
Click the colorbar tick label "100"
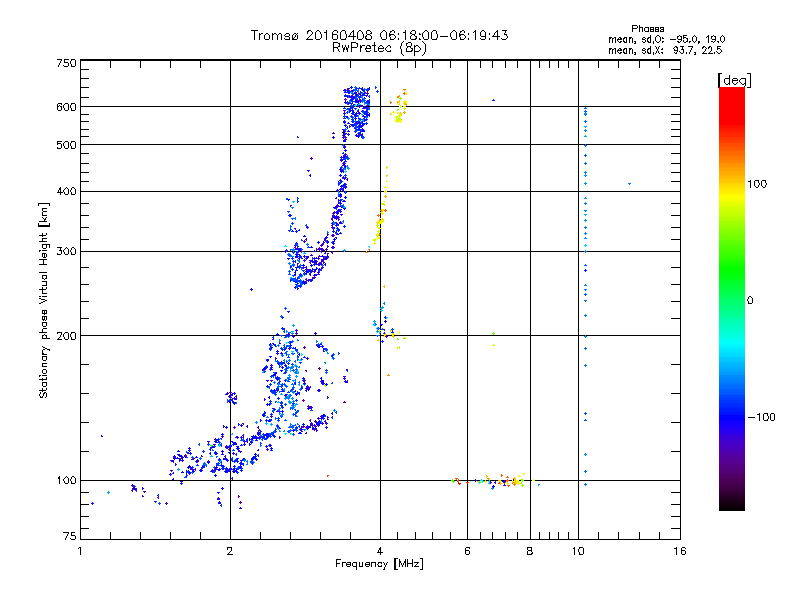coord(757,184)
